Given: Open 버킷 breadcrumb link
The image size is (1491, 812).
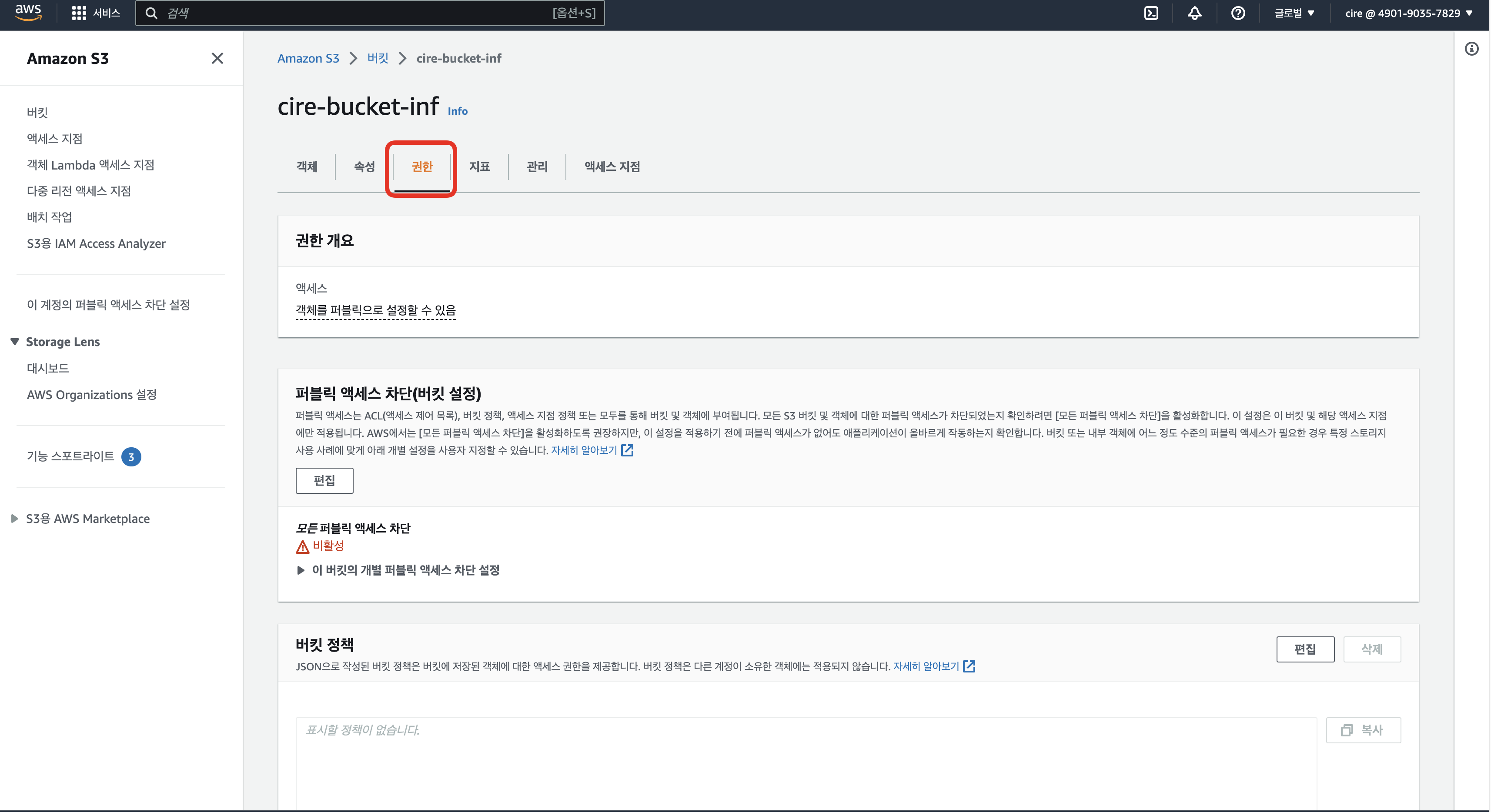Looking at the screenshot, I should (x=378, y=58).
